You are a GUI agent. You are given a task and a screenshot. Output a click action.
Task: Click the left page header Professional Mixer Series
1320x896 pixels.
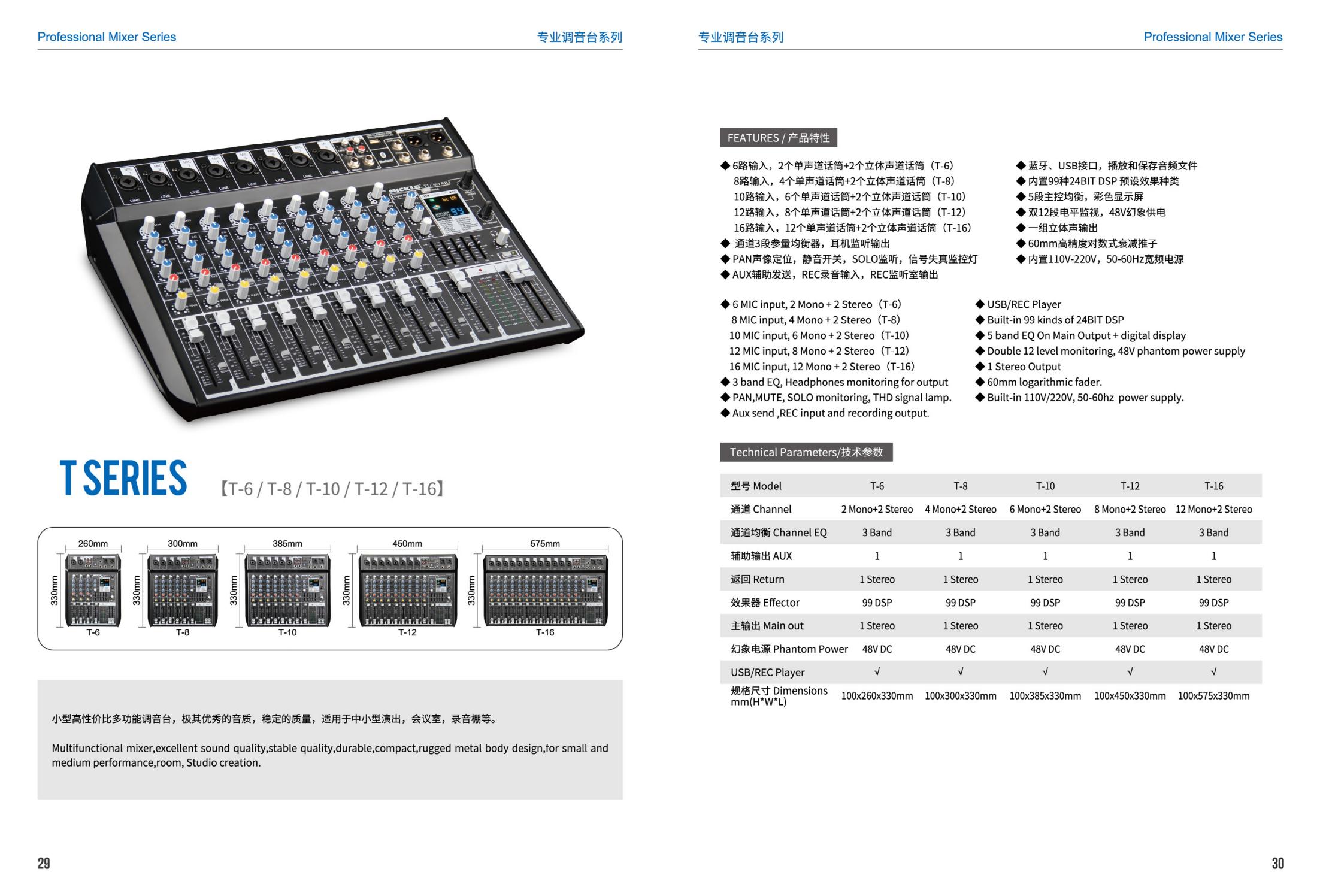[x=107, y=37]
